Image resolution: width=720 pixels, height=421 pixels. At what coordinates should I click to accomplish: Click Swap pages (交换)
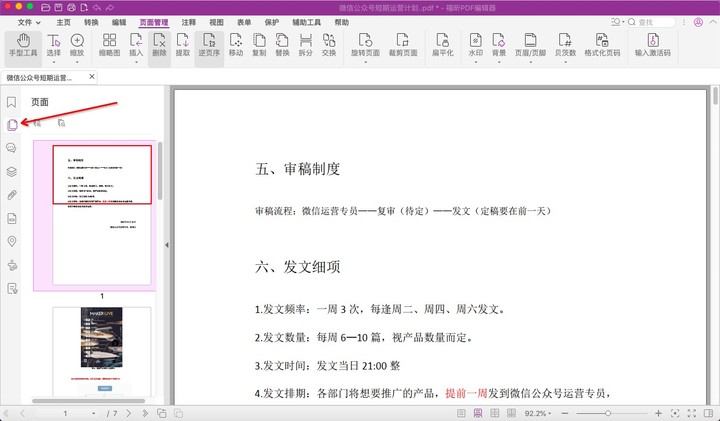point(329,45)
